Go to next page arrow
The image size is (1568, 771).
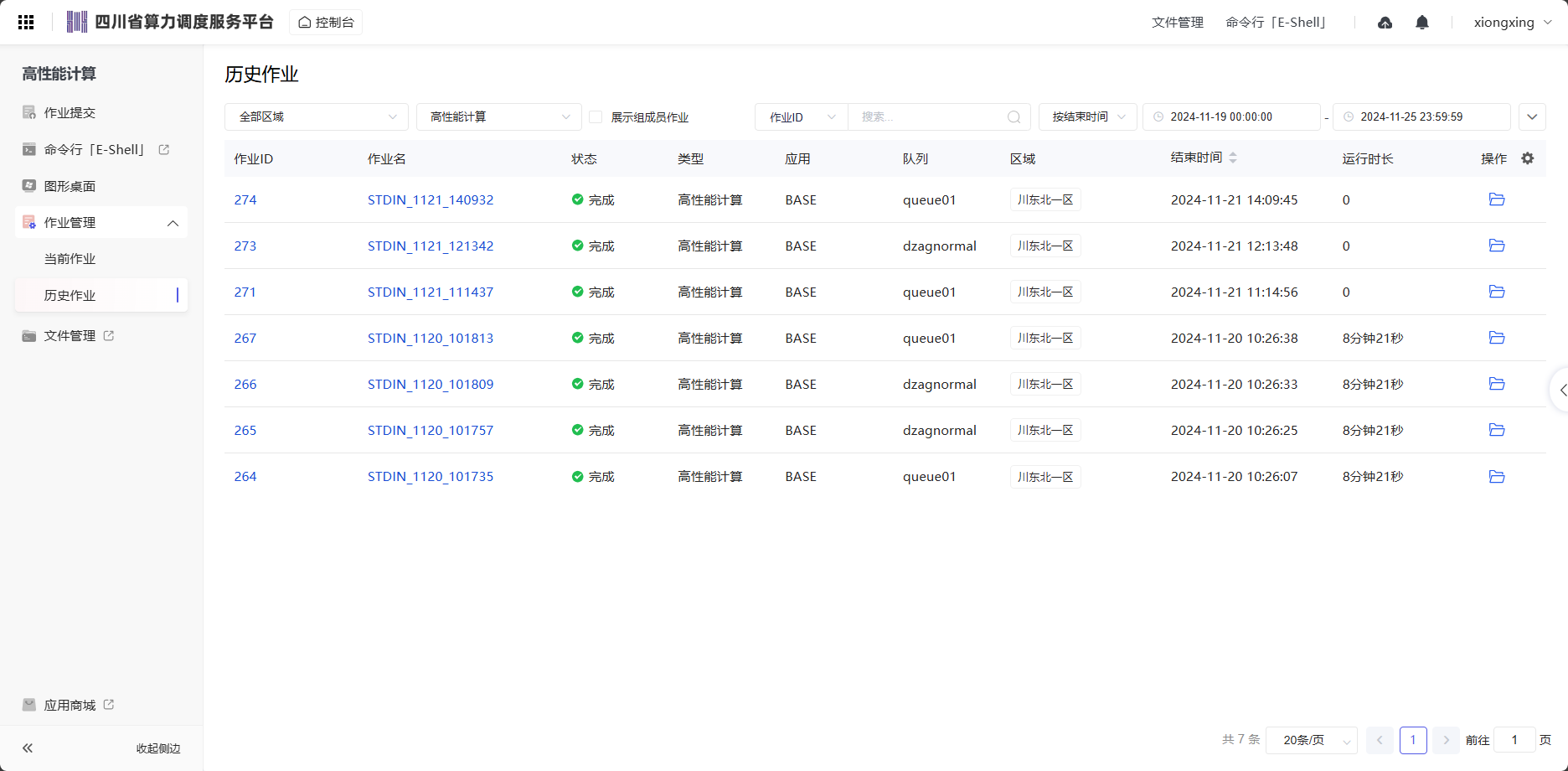[1446, 740]
